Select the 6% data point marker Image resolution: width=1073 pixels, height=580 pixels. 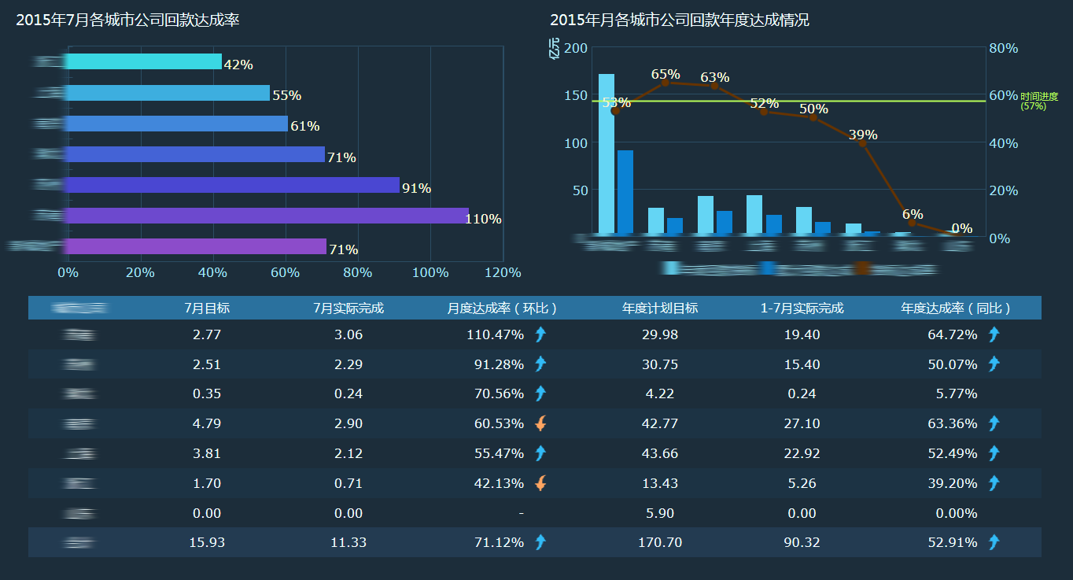[912, 223]
